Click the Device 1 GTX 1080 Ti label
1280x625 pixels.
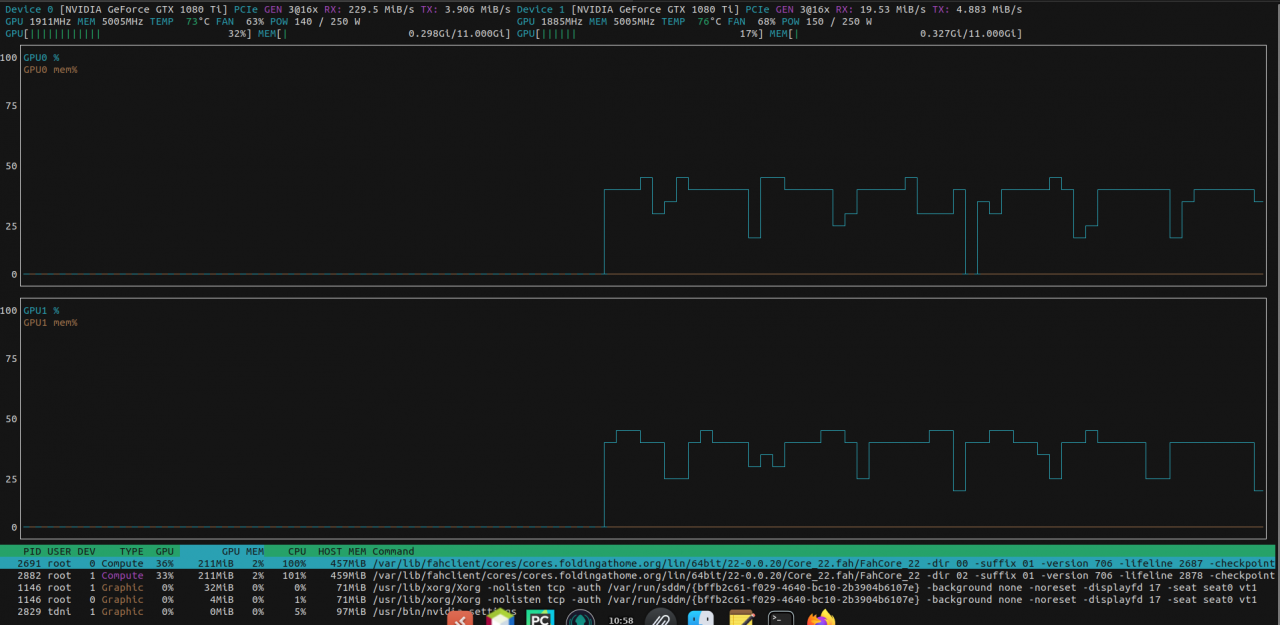628,9
